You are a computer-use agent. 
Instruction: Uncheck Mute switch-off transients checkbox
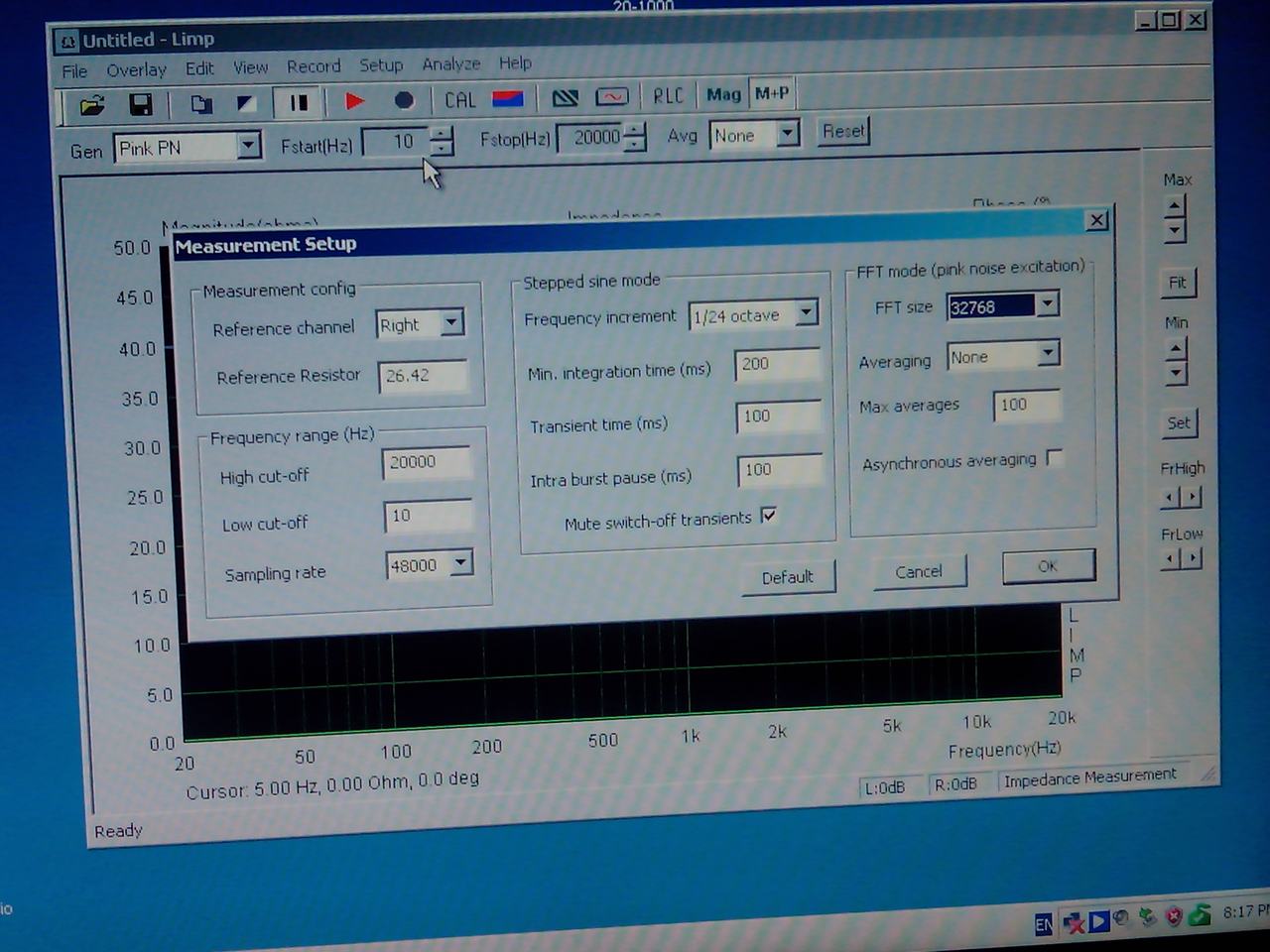coord(768,516)
